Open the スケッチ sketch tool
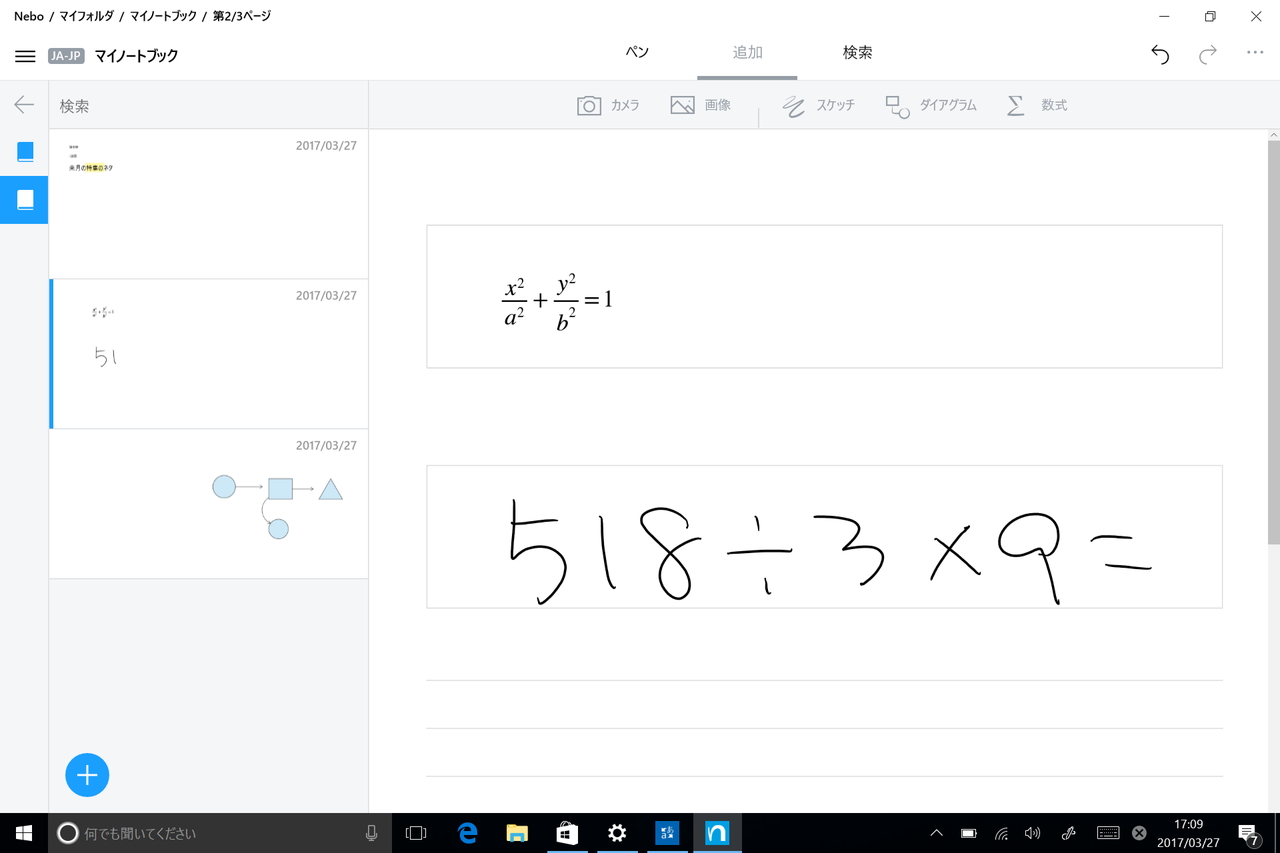1280x853 pixels. tap(817, 104)
